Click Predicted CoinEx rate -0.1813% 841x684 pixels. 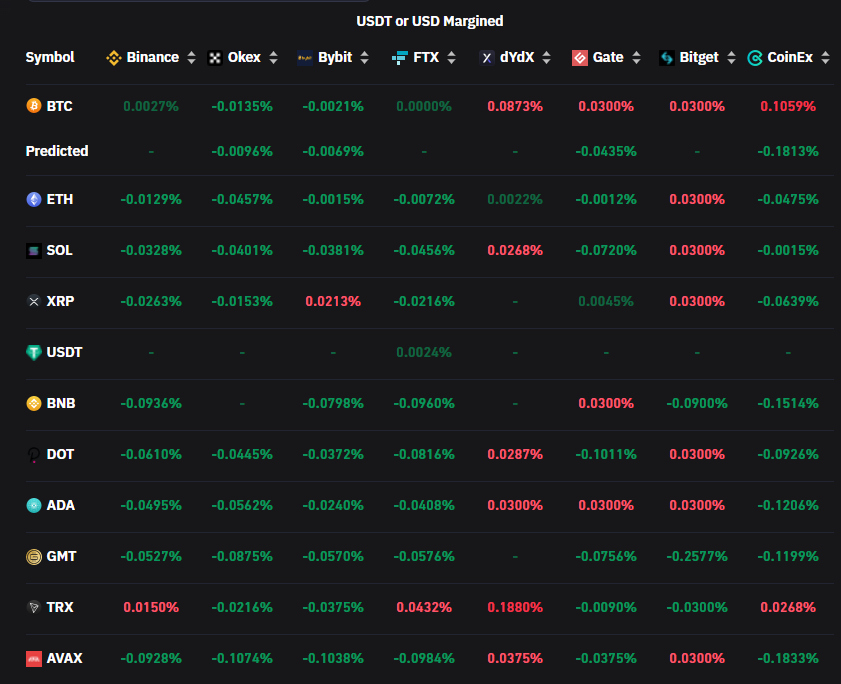(x=788, y=151)
